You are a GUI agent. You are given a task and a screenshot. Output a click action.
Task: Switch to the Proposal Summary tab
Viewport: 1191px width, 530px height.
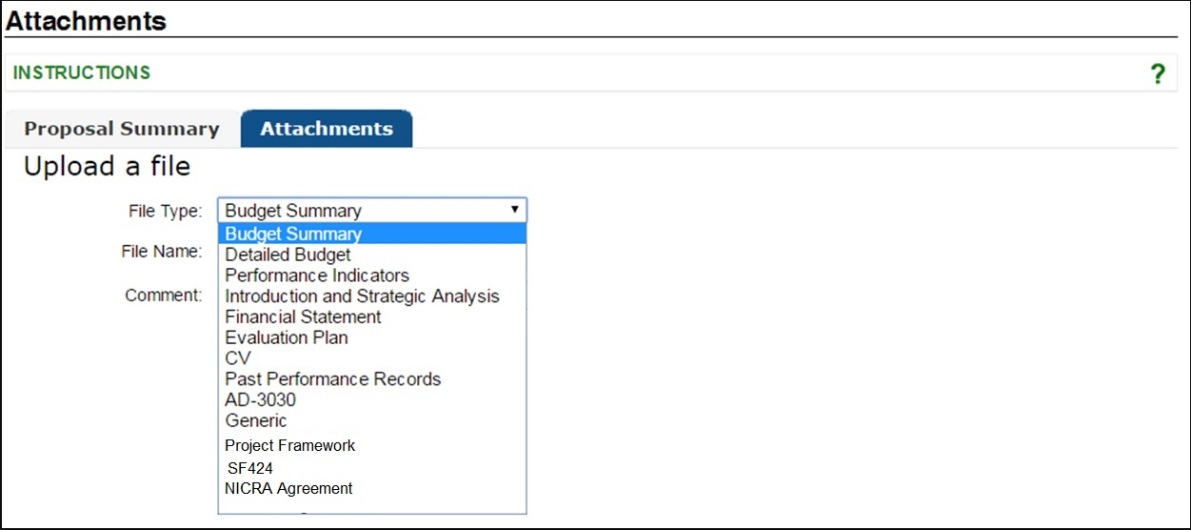click(x=121, y=129)
